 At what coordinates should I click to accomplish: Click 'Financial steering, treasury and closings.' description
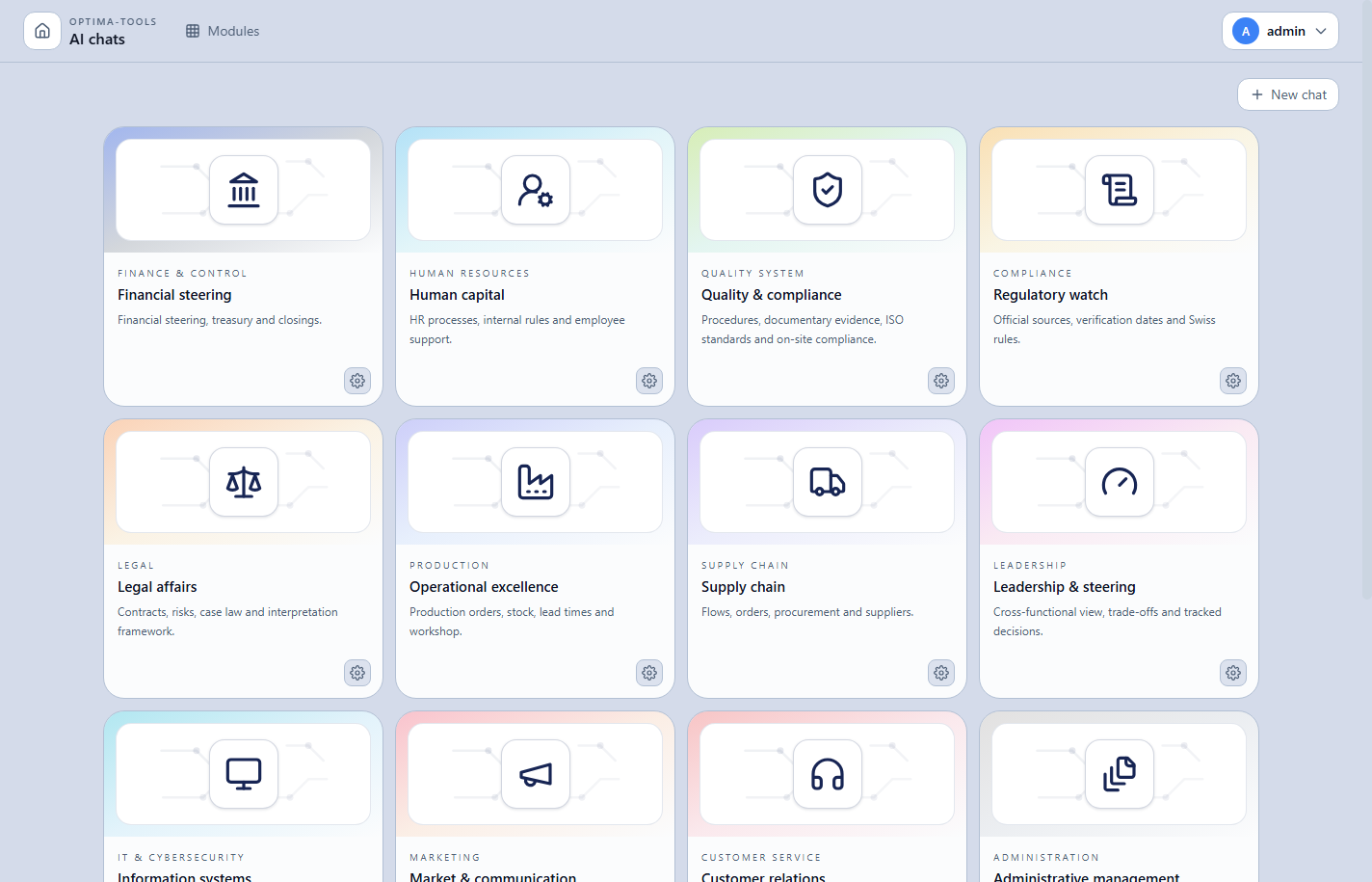tap(220, 320)
